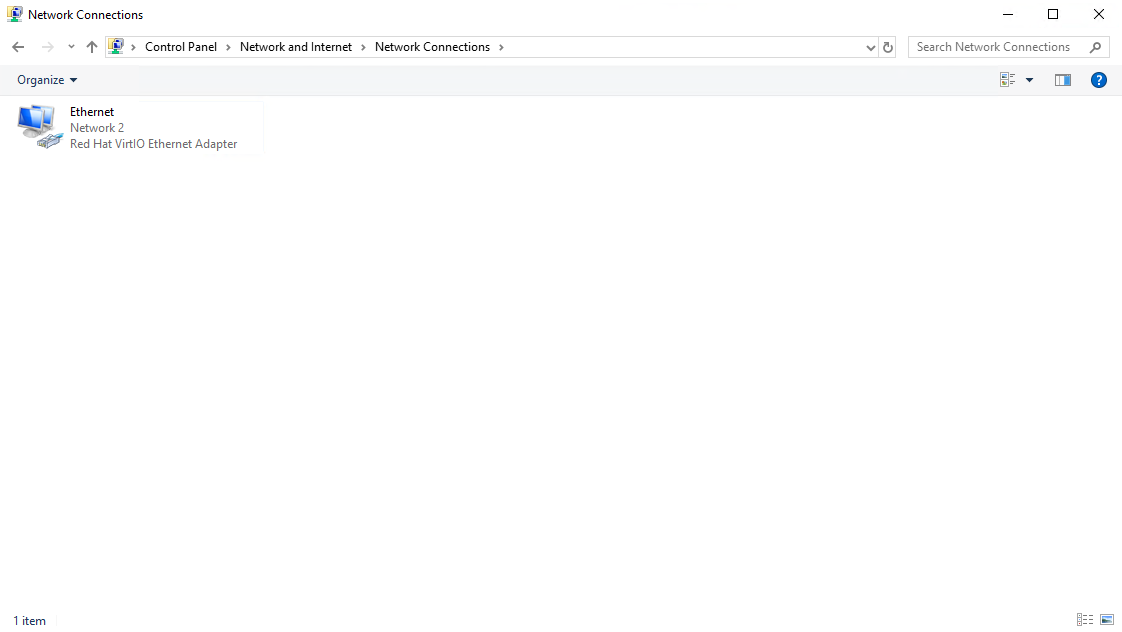Select Network Connections in the breadcrumb
The width and height of the screenshot is (1122, 632).
tap(432, 47)
